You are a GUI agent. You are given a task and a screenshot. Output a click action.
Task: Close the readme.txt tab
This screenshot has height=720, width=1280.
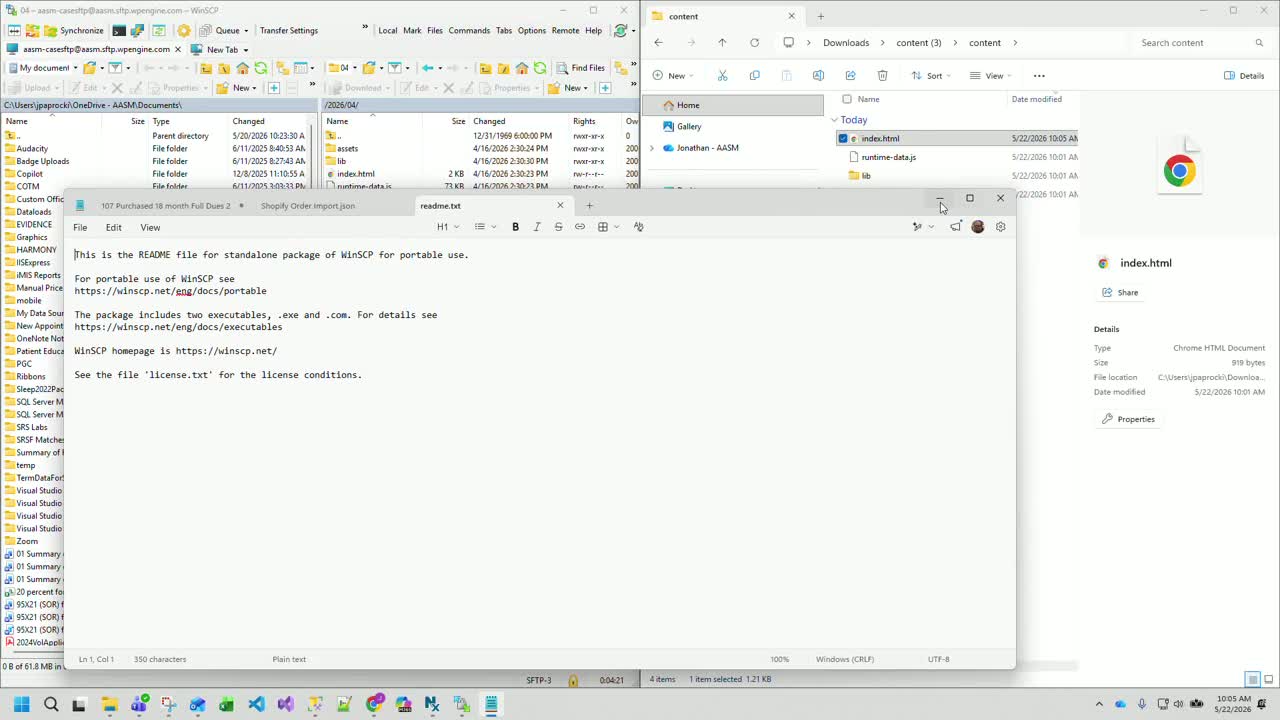point(560,206)
